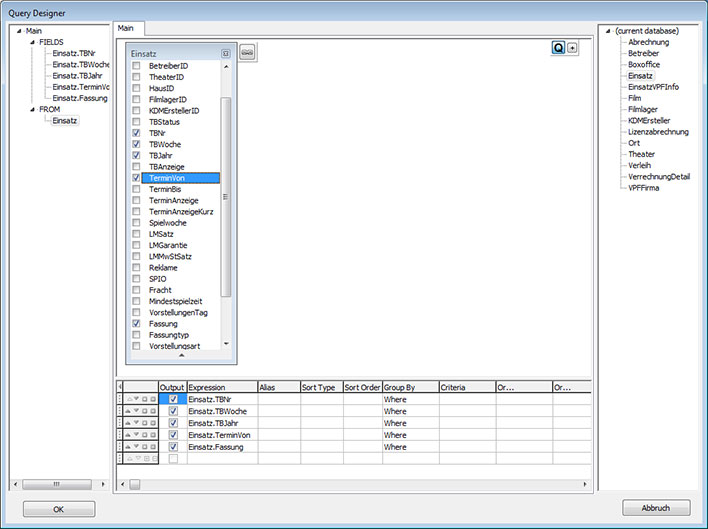Image resolution: width=708 pixels, height=529 pixels.
Task: Close the Einsatz table box
Action: tap(226, 53)
